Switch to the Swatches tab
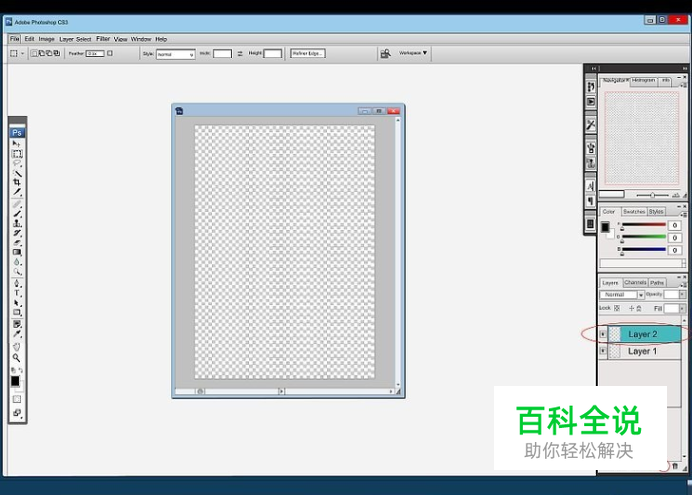 634,212
